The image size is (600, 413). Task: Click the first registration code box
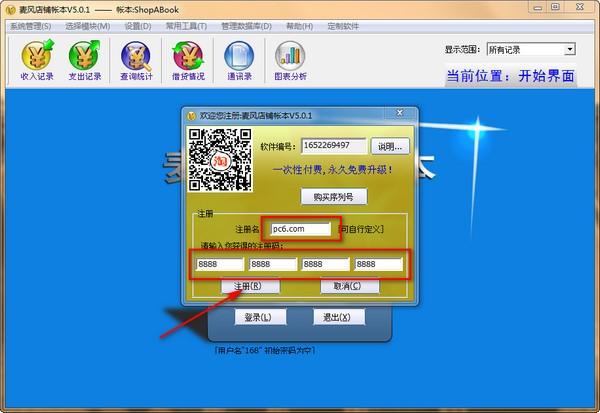click(x=217, y=265)
